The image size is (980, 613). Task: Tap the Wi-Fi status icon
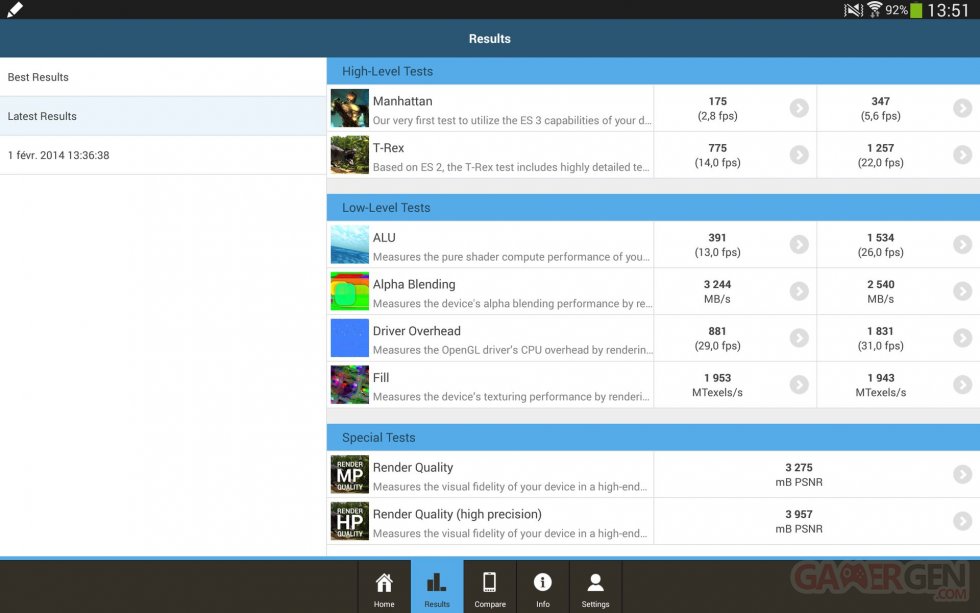click(874, 10)
